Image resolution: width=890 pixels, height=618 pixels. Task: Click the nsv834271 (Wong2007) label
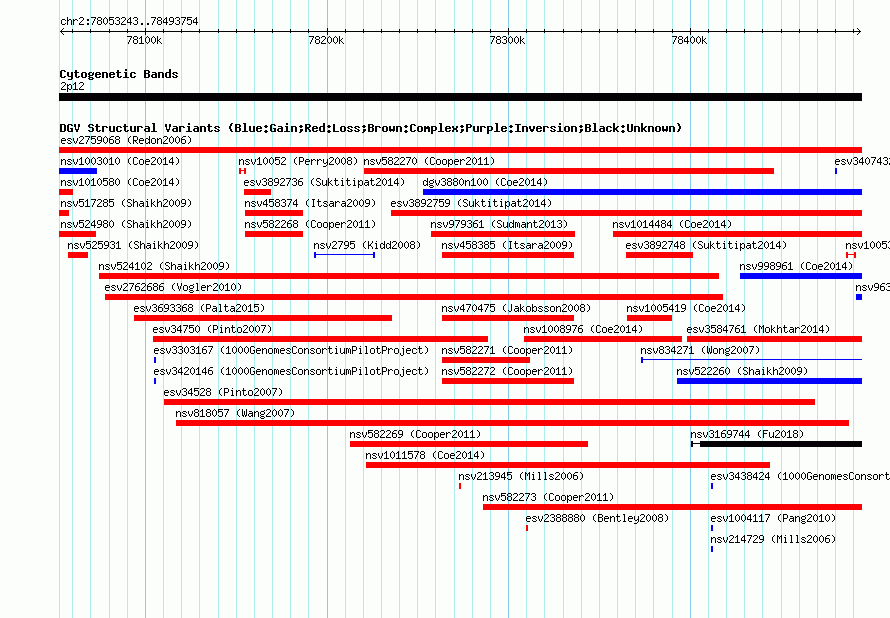[700, 350]
